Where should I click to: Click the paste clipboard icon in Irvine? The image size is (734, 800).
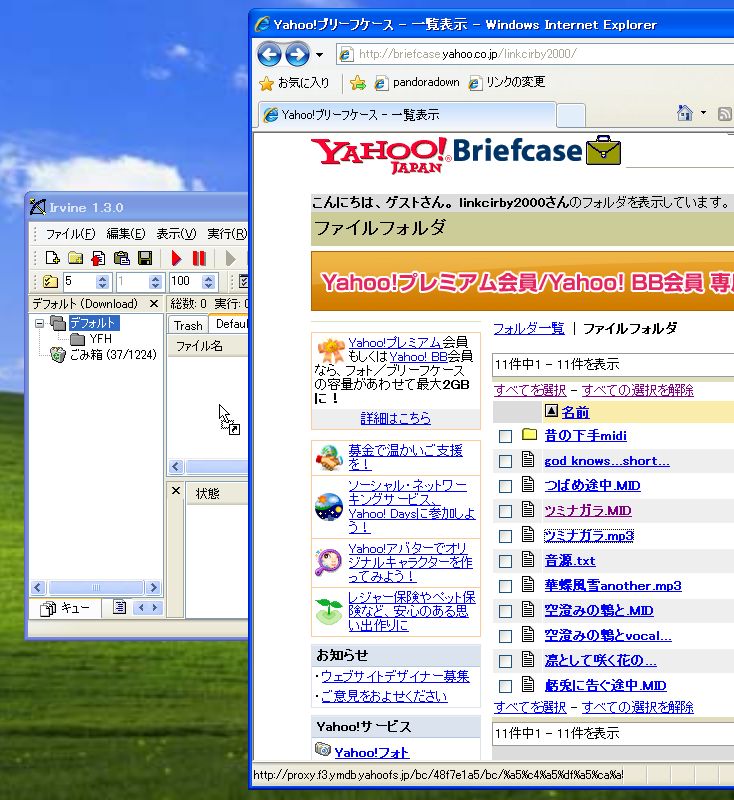pos(121,258)
